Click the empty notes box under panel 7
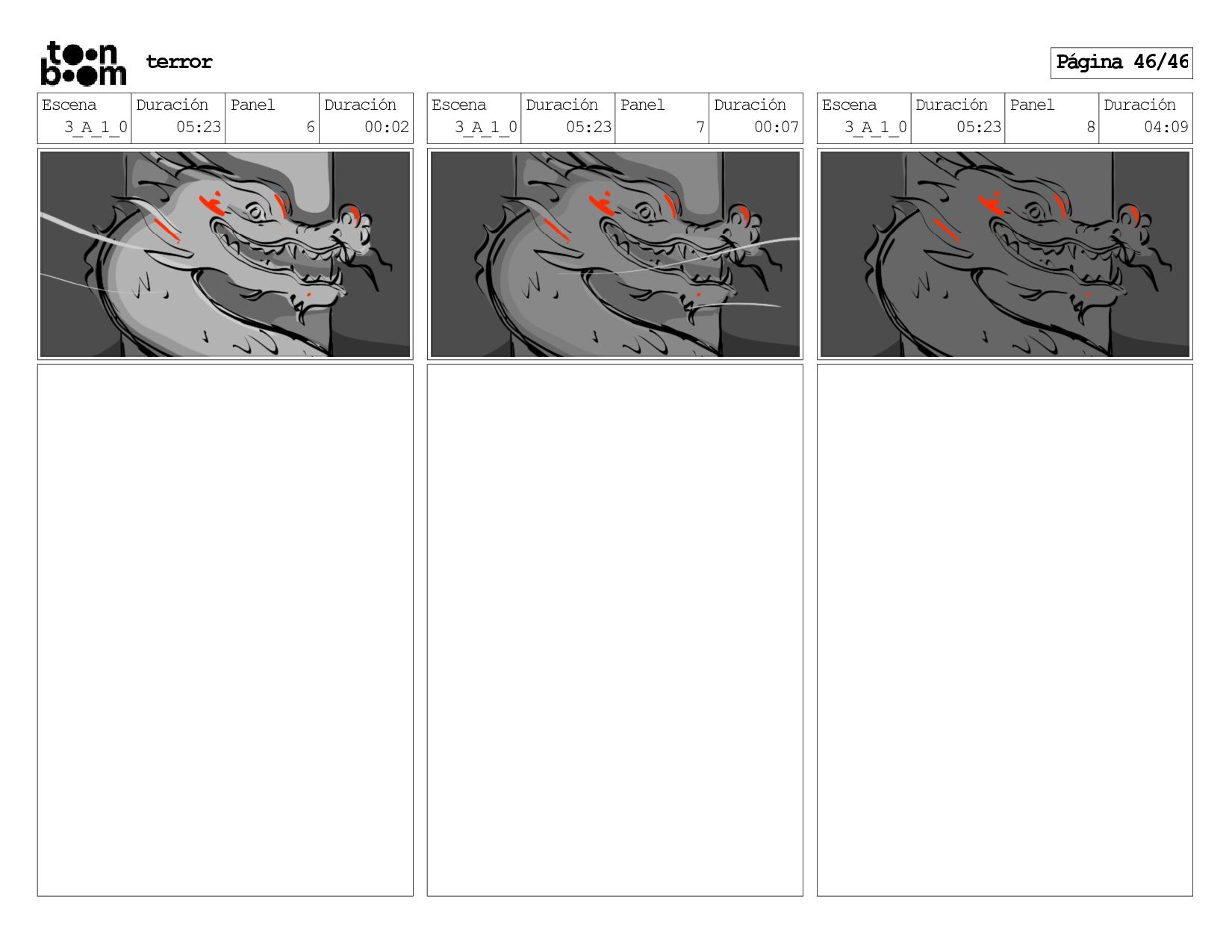1232x952 pixels. tap(615, 630)
